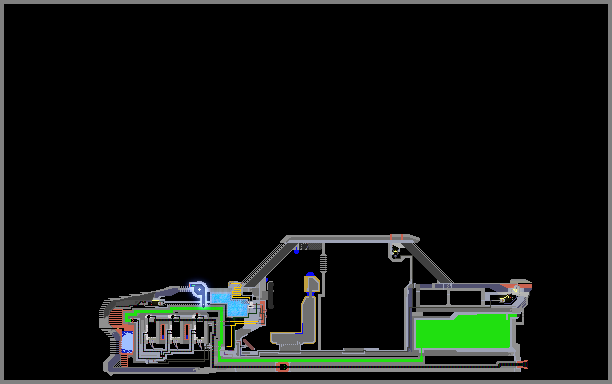Select the blue rearview mirror drop
The image size is (612, 384).
coord(297,250)
